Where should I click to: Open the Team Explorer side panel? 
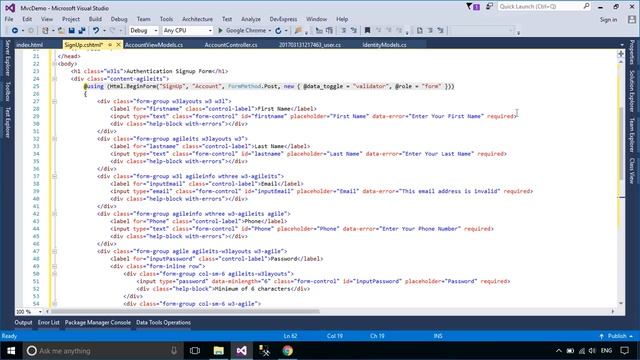(x=632, y=135)
